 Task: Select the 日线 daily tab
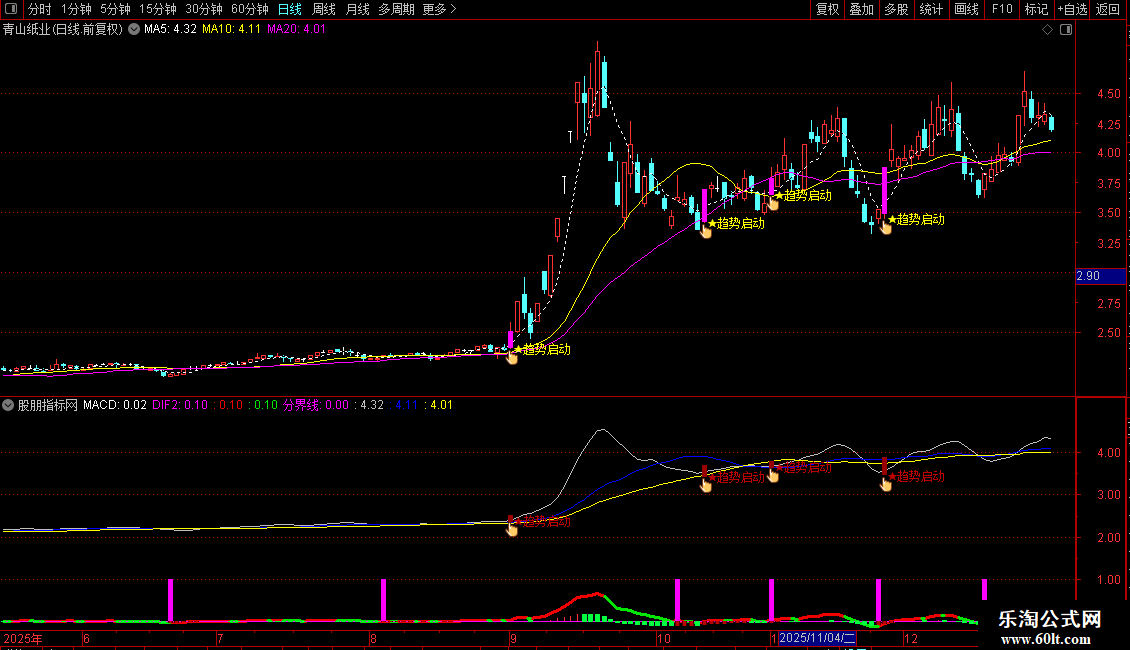[290, 9]
